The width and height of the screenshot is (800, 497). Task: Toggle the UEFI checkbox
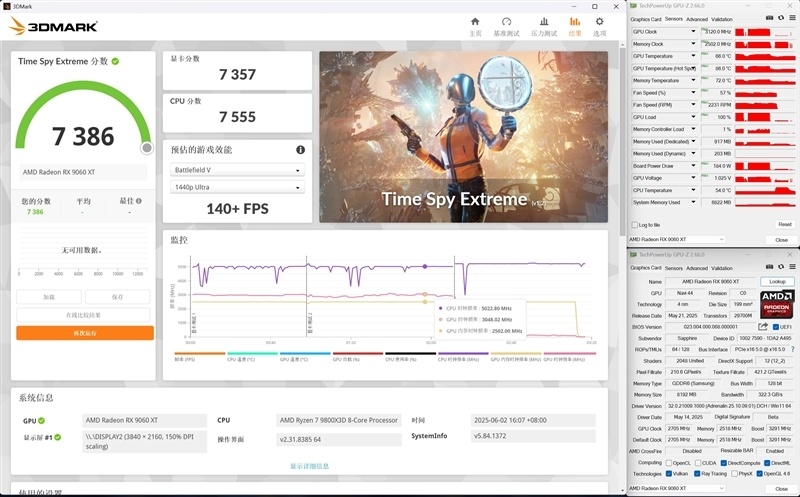click(x=776, y=327)
